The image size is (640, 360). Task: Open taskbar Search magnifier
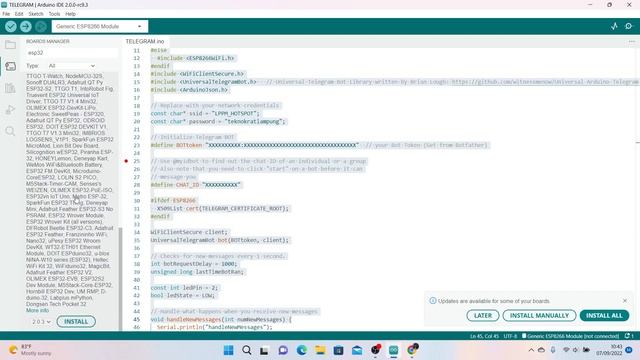coord(247,350)
